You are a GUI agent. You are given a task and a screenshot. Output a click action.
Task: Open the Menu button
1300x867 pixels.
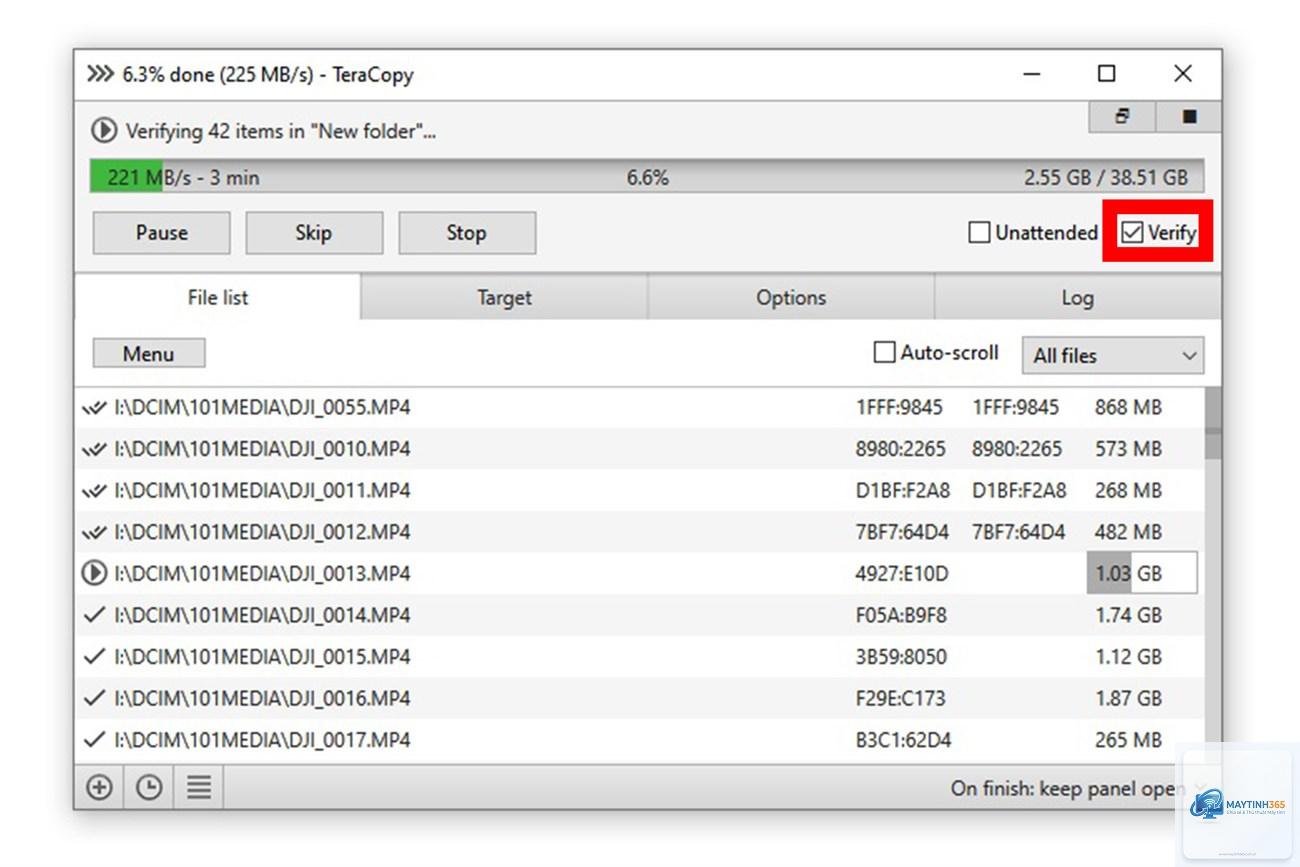(149, 354)
